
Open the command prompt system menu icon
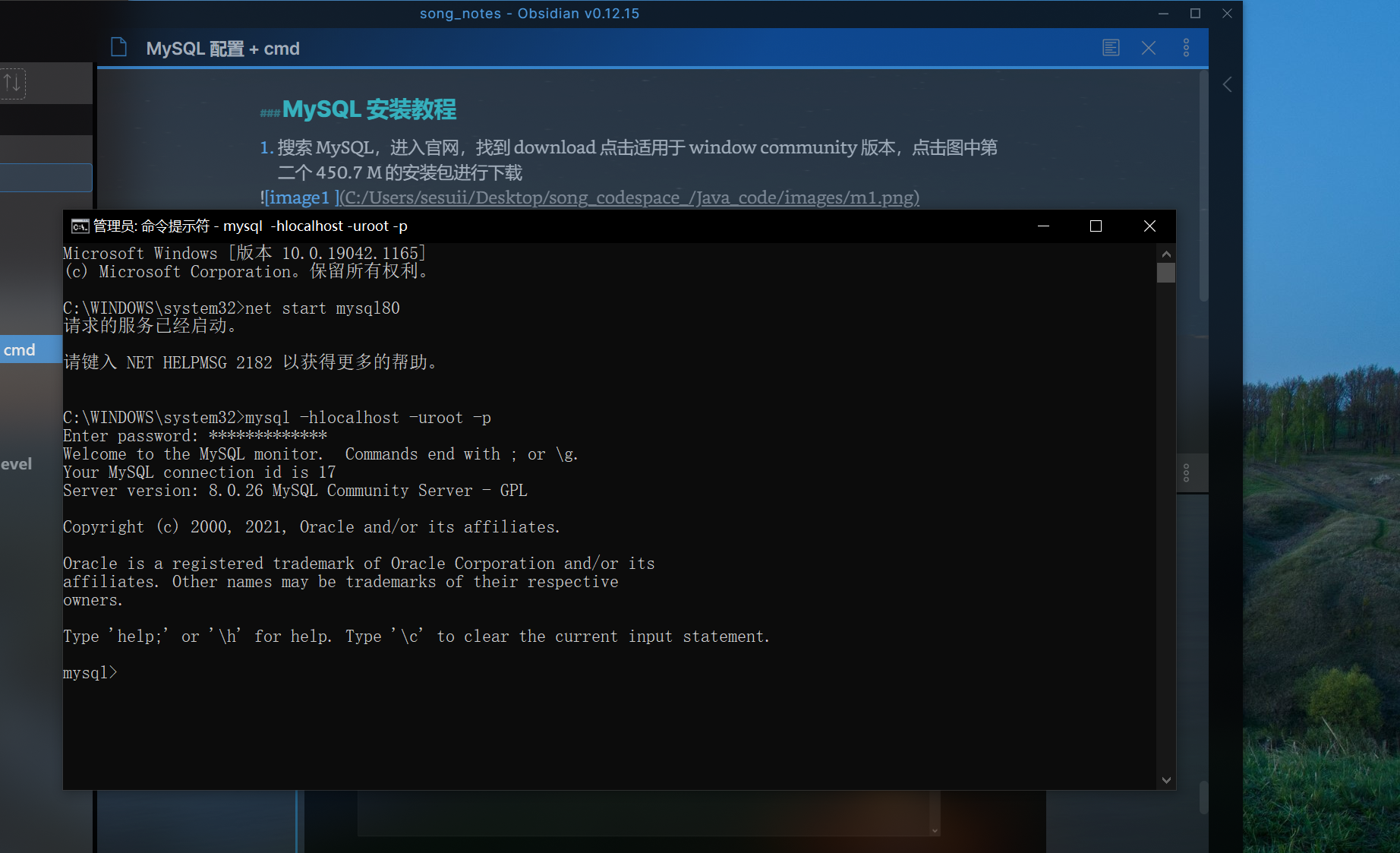tap(80, 226)
